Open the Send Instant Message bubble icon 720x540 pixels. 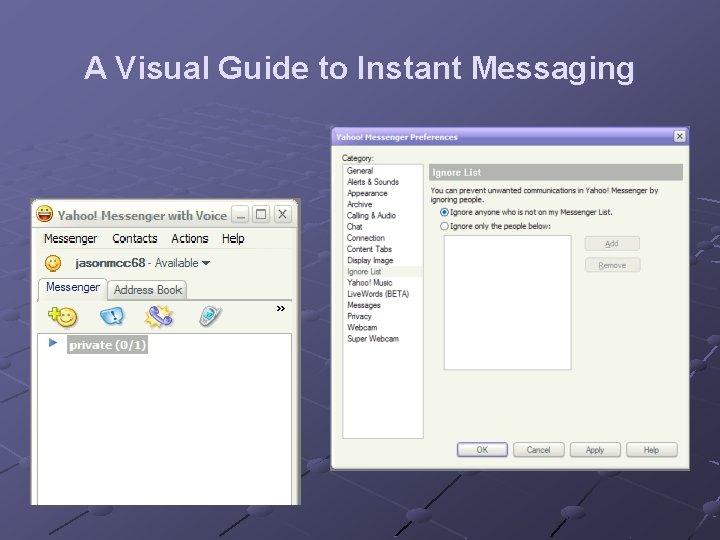[x=112, y=316]
